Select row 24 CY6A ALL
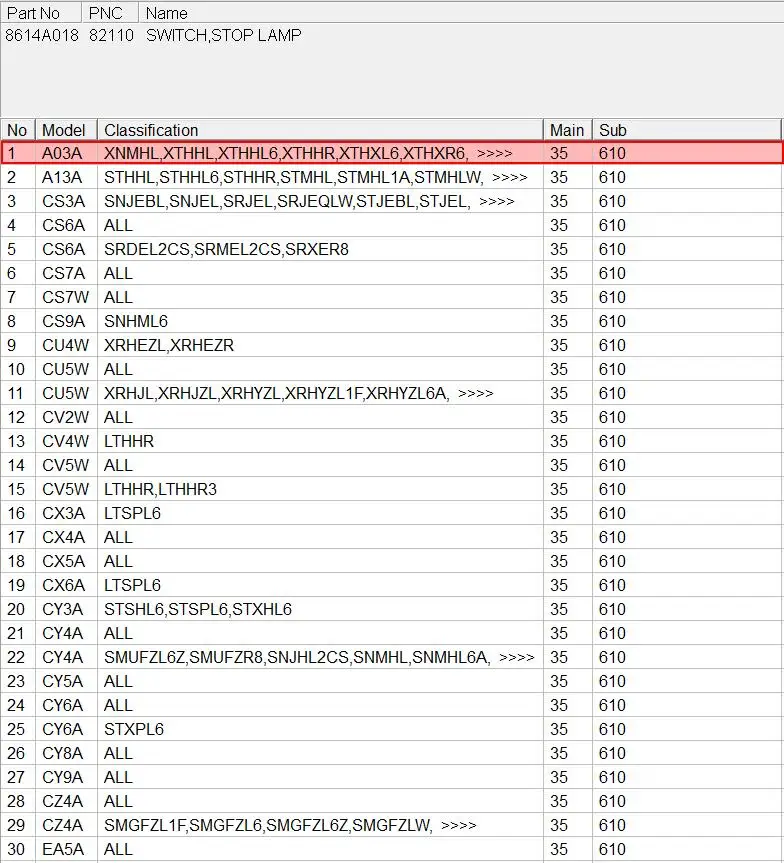784x863 pixels. tap(391, 706)
